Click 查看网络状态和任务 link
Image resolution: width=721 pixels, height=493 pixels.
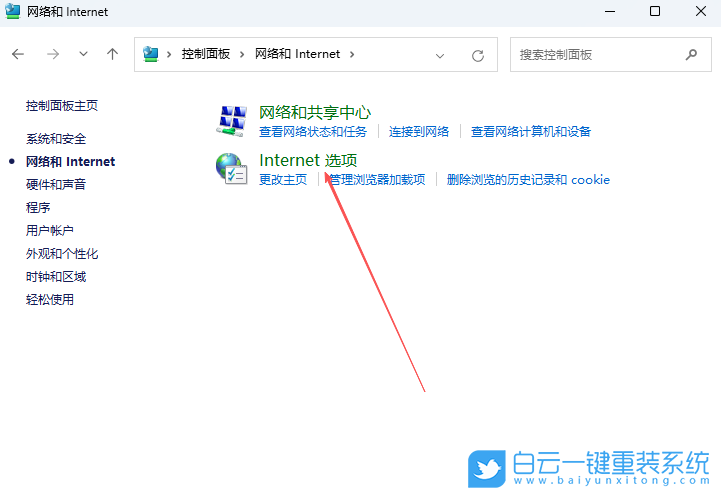coord(313,132)
